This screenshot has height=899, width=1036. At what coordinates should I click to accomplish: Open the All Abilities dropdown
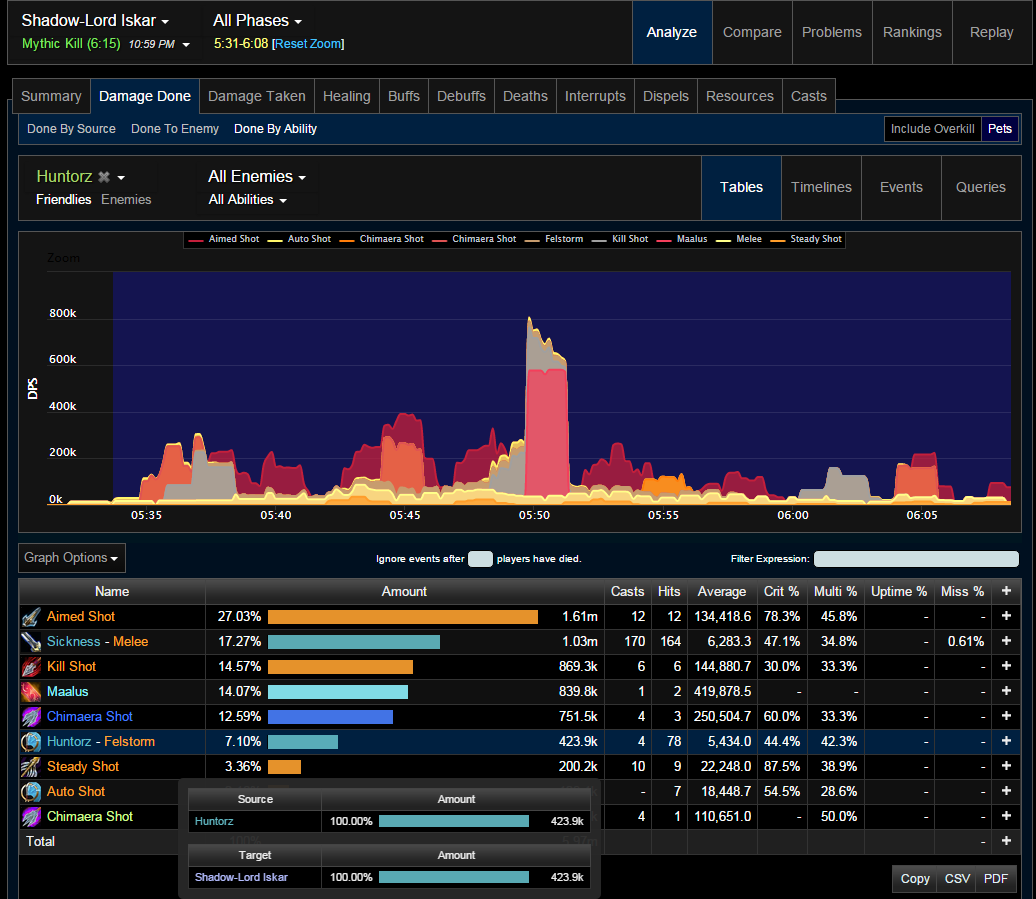click(247, 199)
